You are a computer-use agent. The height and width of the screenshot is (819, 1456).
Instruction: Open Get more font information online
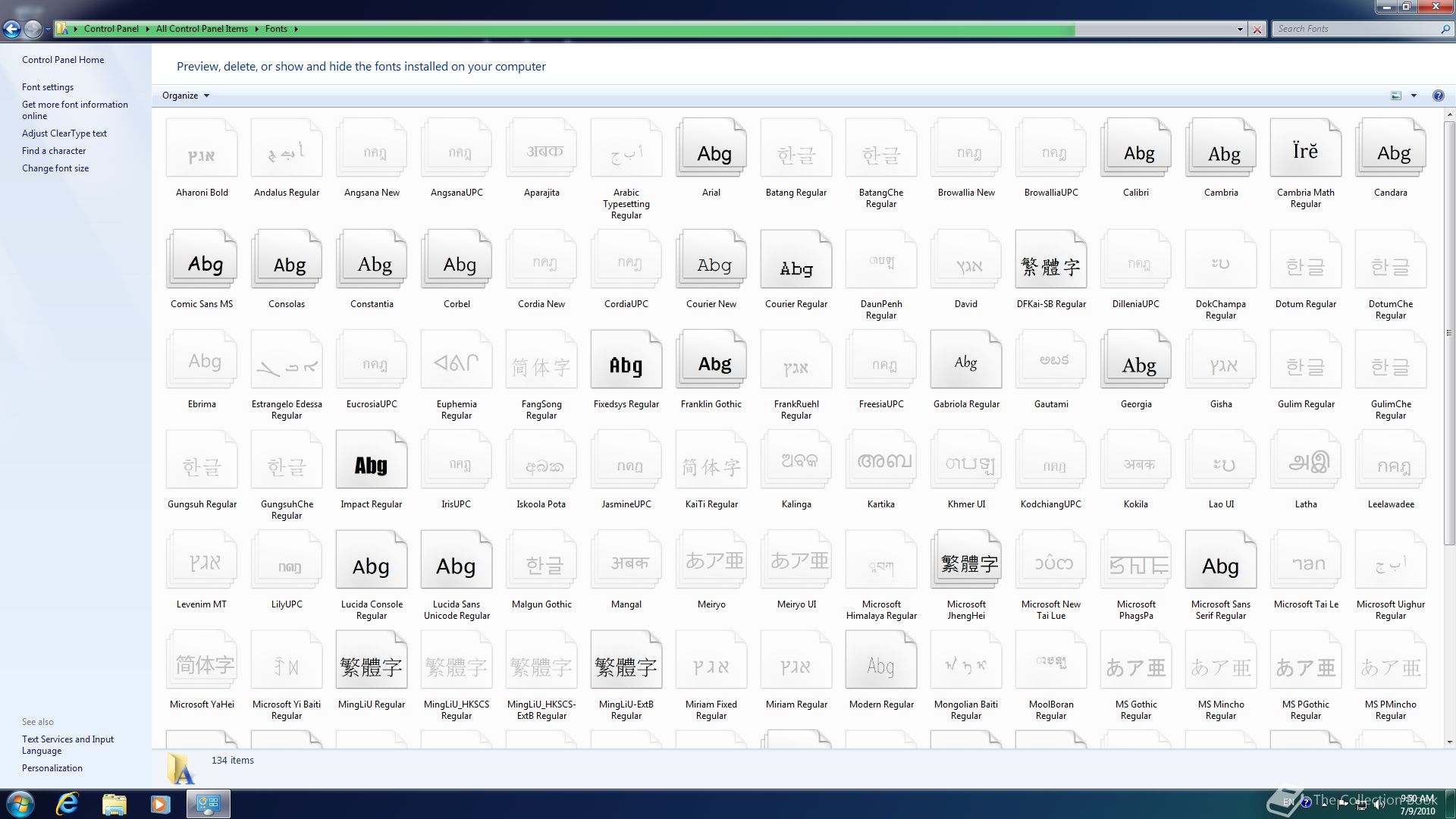[x=75, y=110]
